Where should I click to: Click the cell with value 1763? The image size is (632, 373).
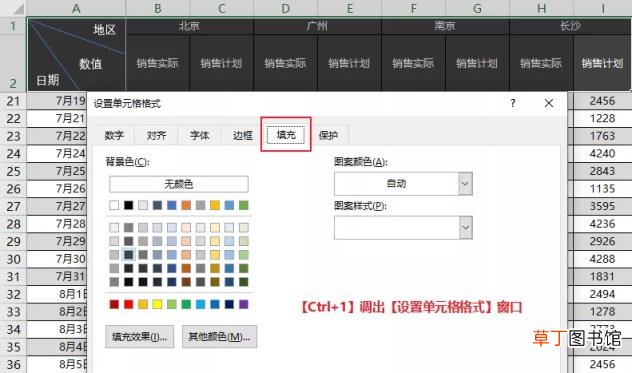(x=602, y=136)
